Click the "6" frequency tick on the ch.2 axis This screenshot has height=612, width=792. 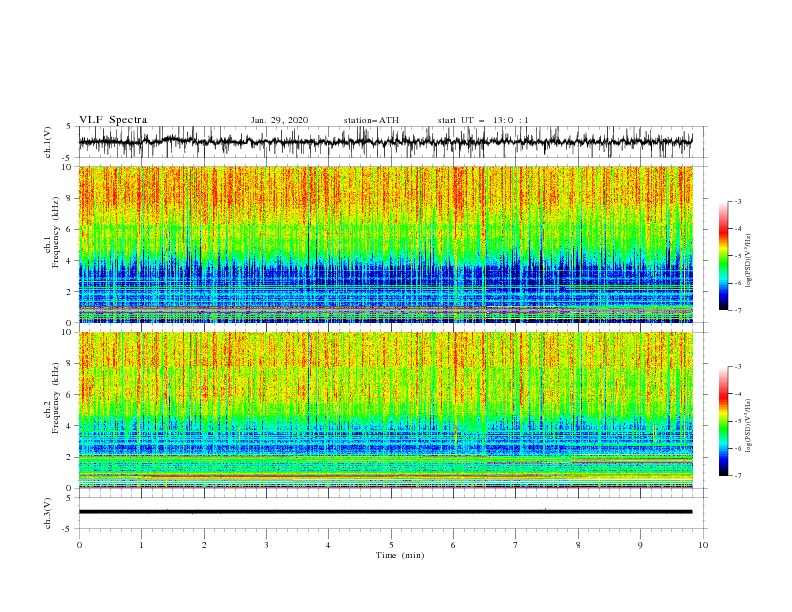coord(69,394)
